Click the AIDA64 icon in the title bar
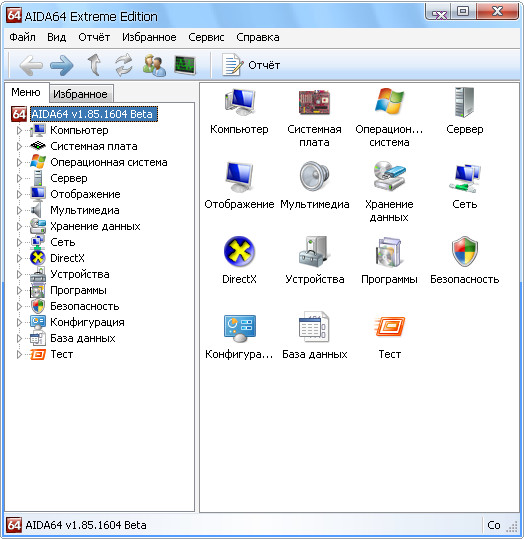Image resolution: width=524 pixels, height=539 pixels. 14,16
